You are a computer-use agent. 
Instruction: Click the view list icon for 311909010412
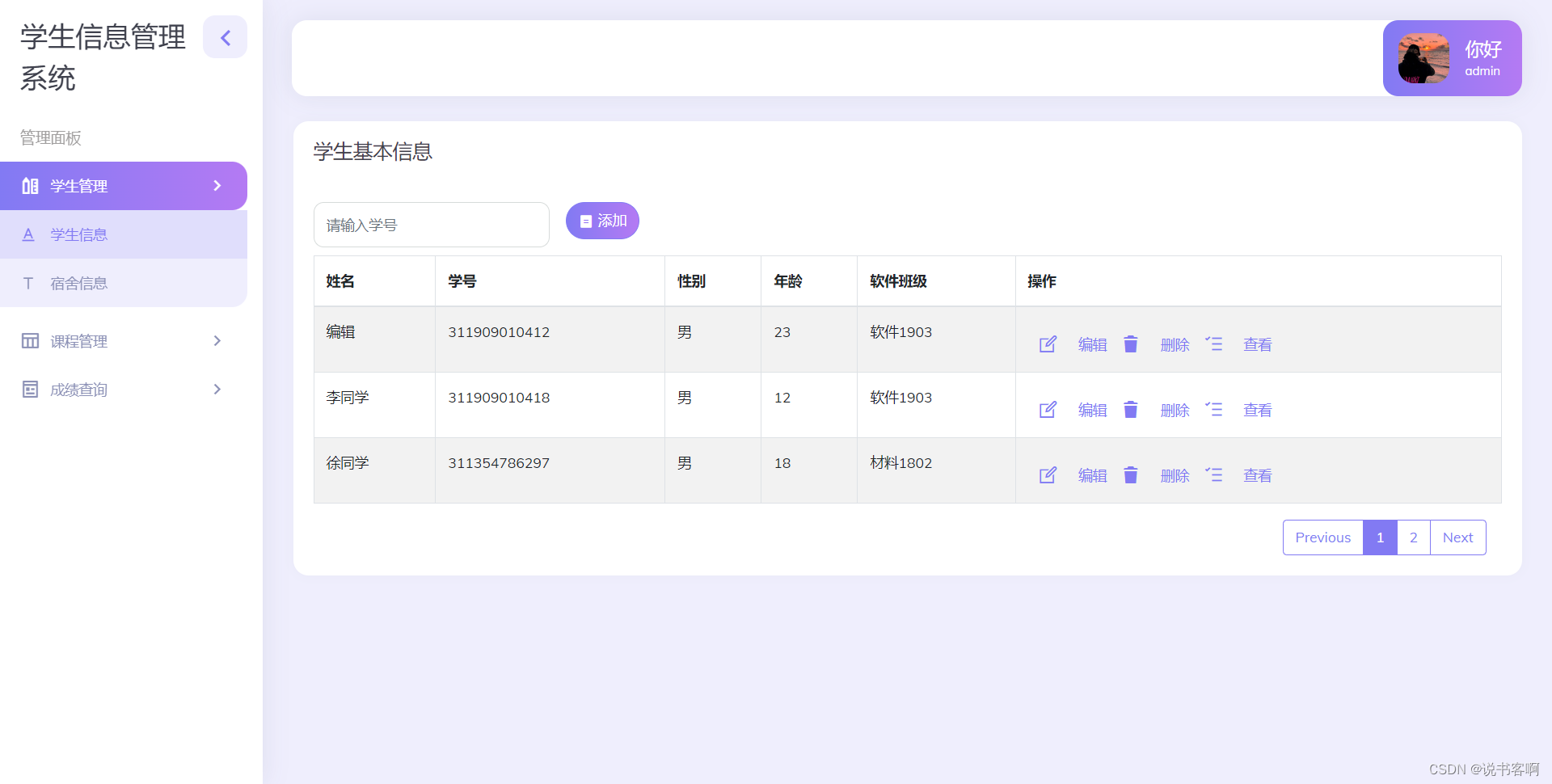[1213, 344]
